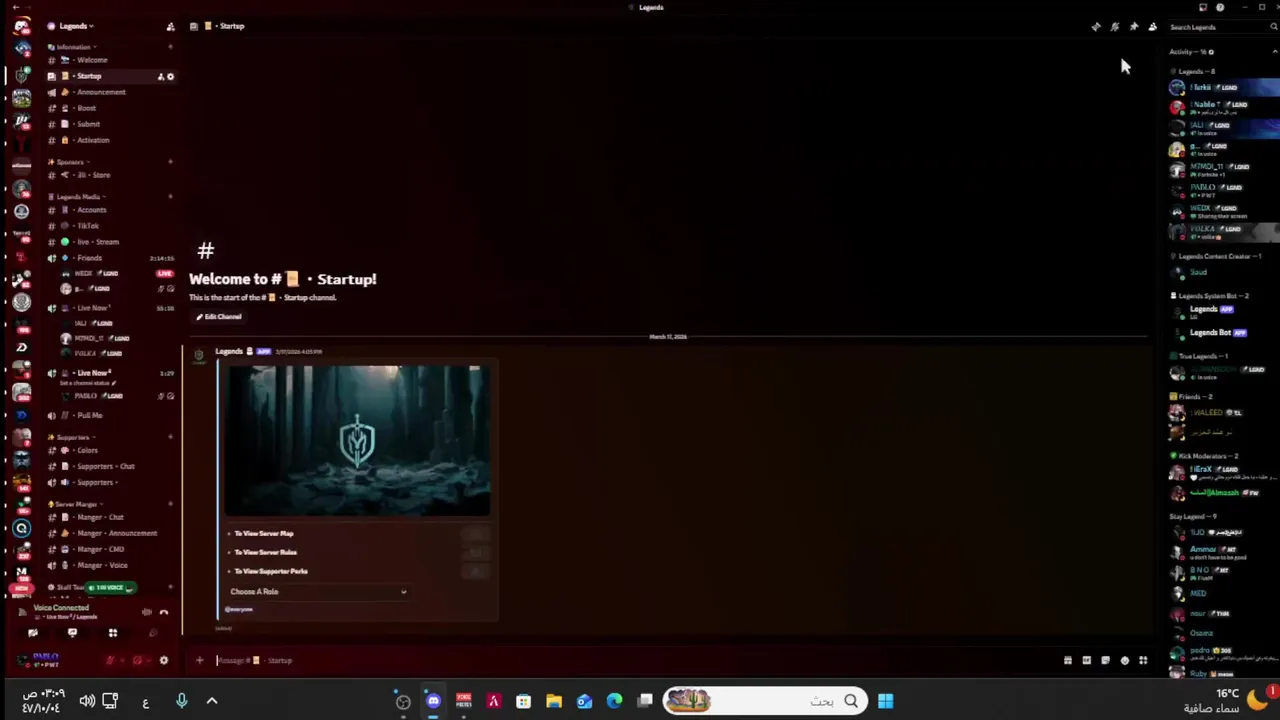
Task: Open the TikTok channel
Action: [110, 226]
